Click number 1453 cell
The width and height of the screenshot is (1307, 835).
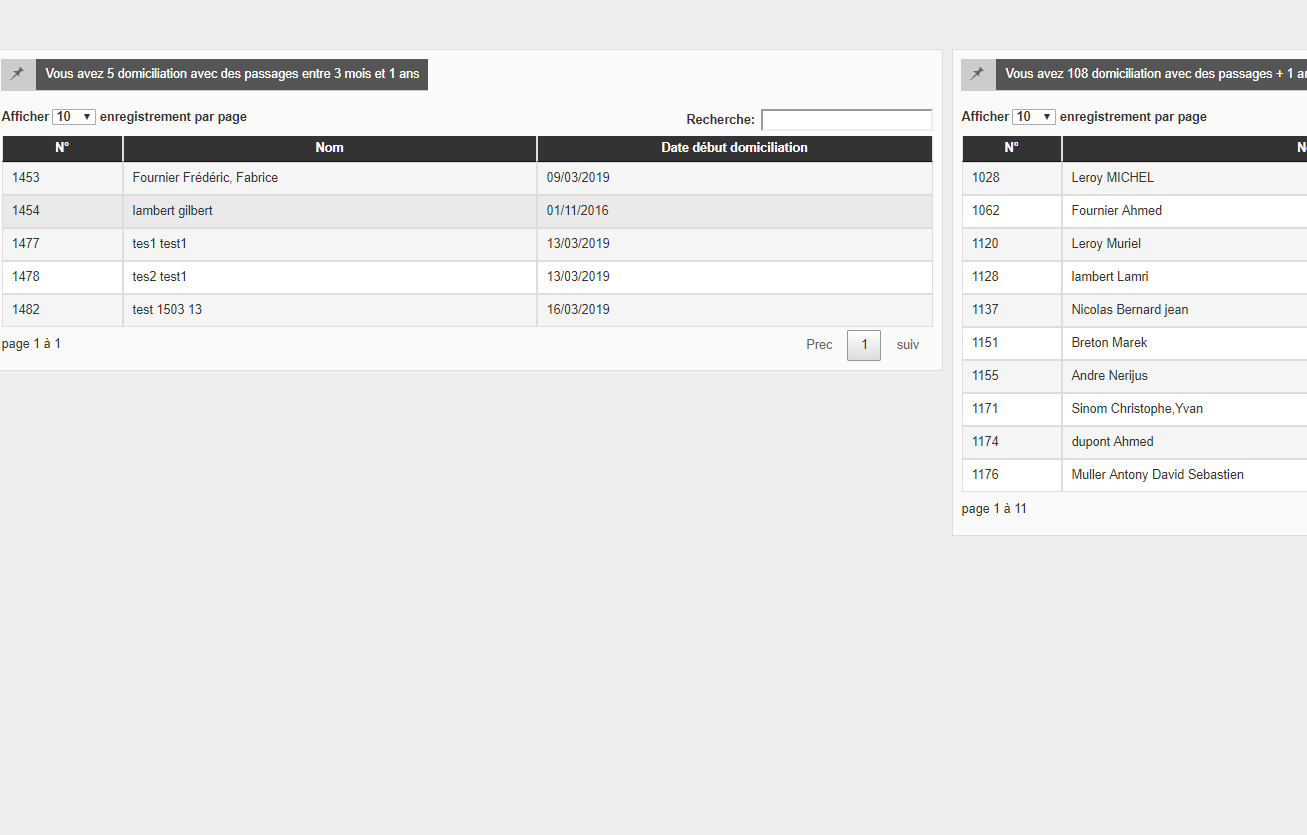click(62, 178)
